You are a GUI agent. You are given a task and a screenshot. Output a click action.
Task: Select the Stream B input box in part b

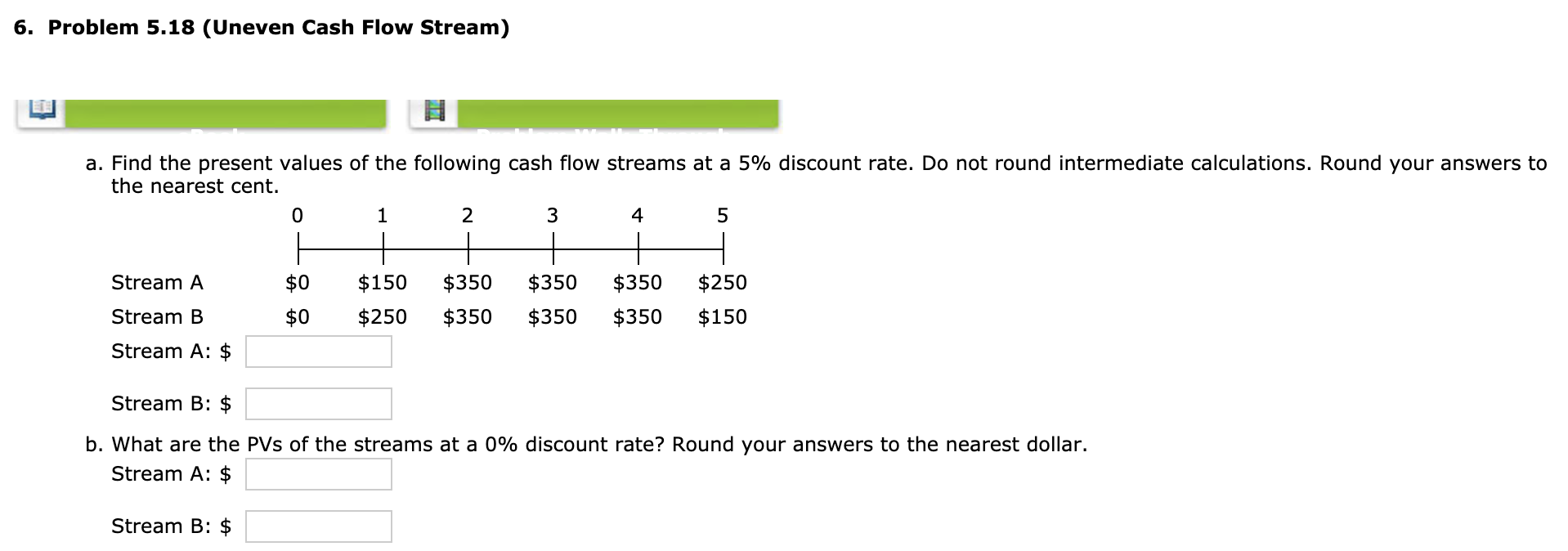[x=317, y=526]
